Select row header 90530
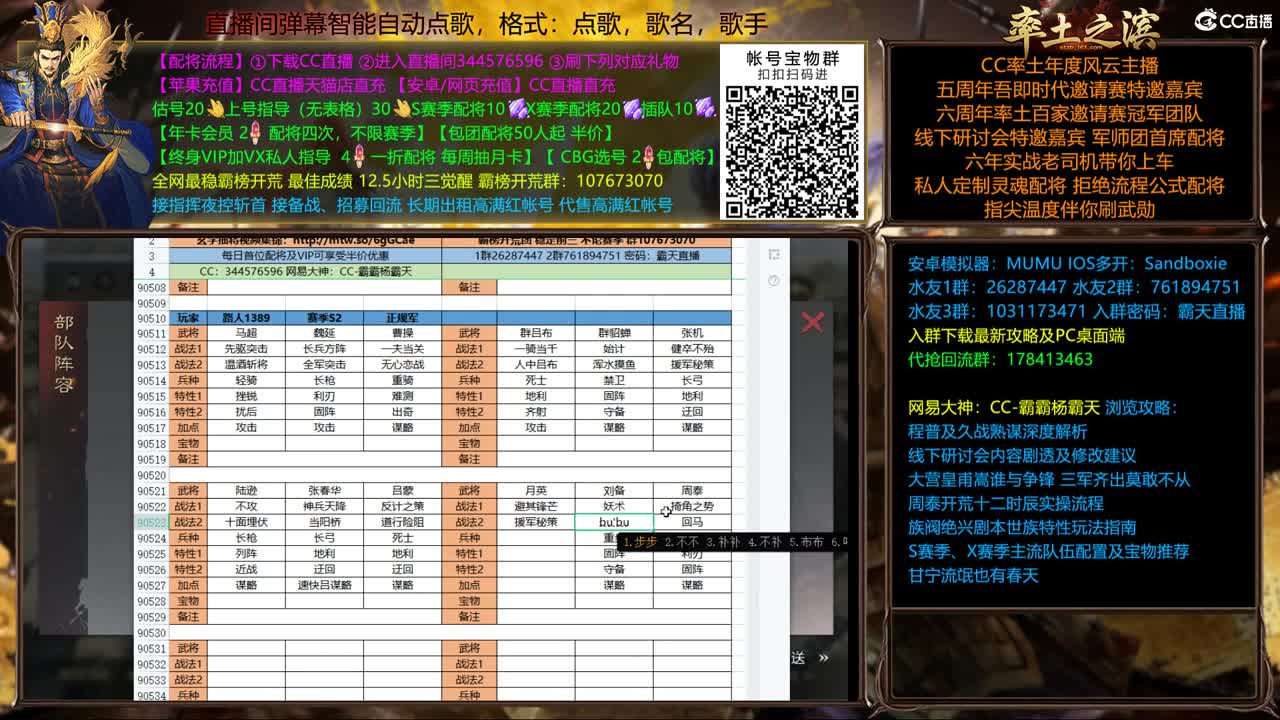 click(152, 633)
